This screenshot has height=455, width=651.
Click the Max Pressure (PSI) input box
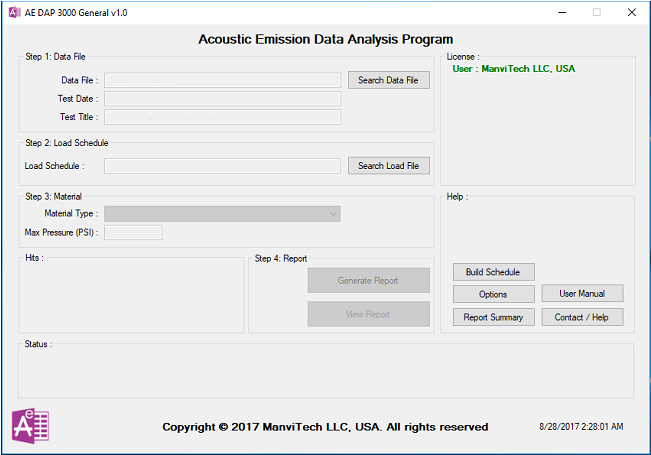(133, 232)
